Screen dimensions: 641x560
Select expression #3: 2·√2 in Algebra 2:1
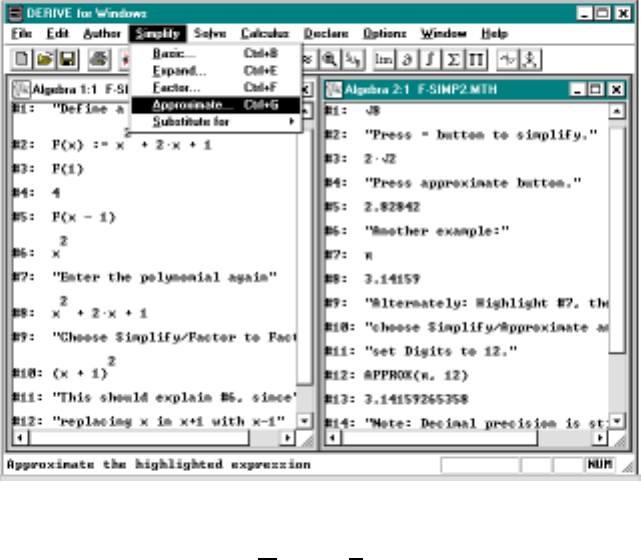(x=380, y=159)
